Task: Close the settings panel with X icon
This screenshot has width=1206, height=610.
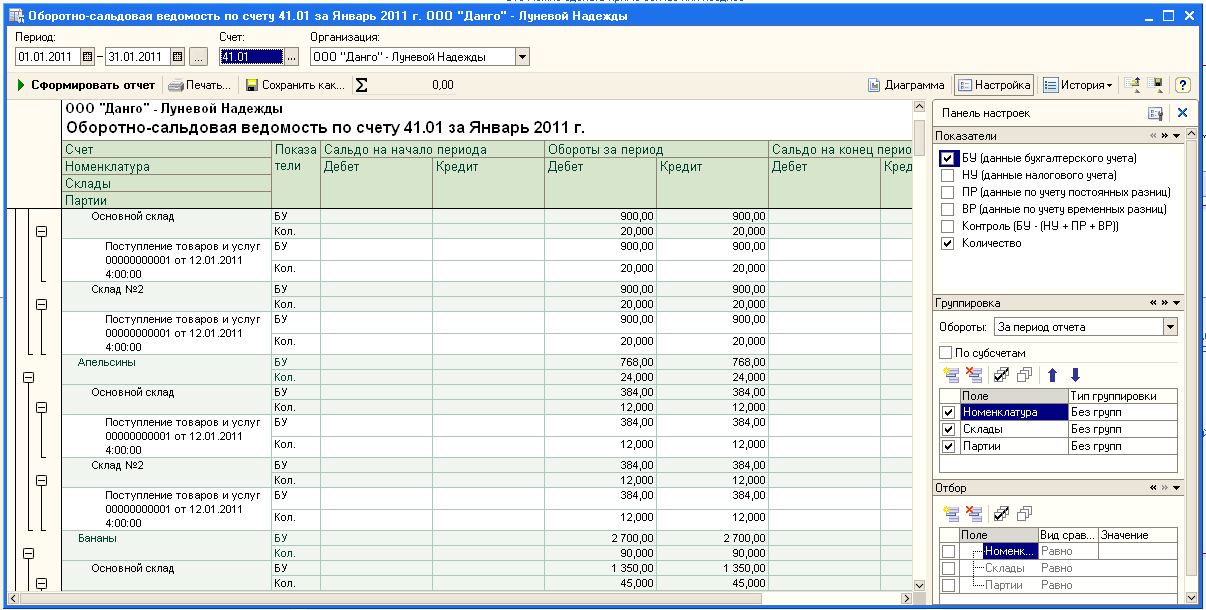Action: (x=1182, y=113)
